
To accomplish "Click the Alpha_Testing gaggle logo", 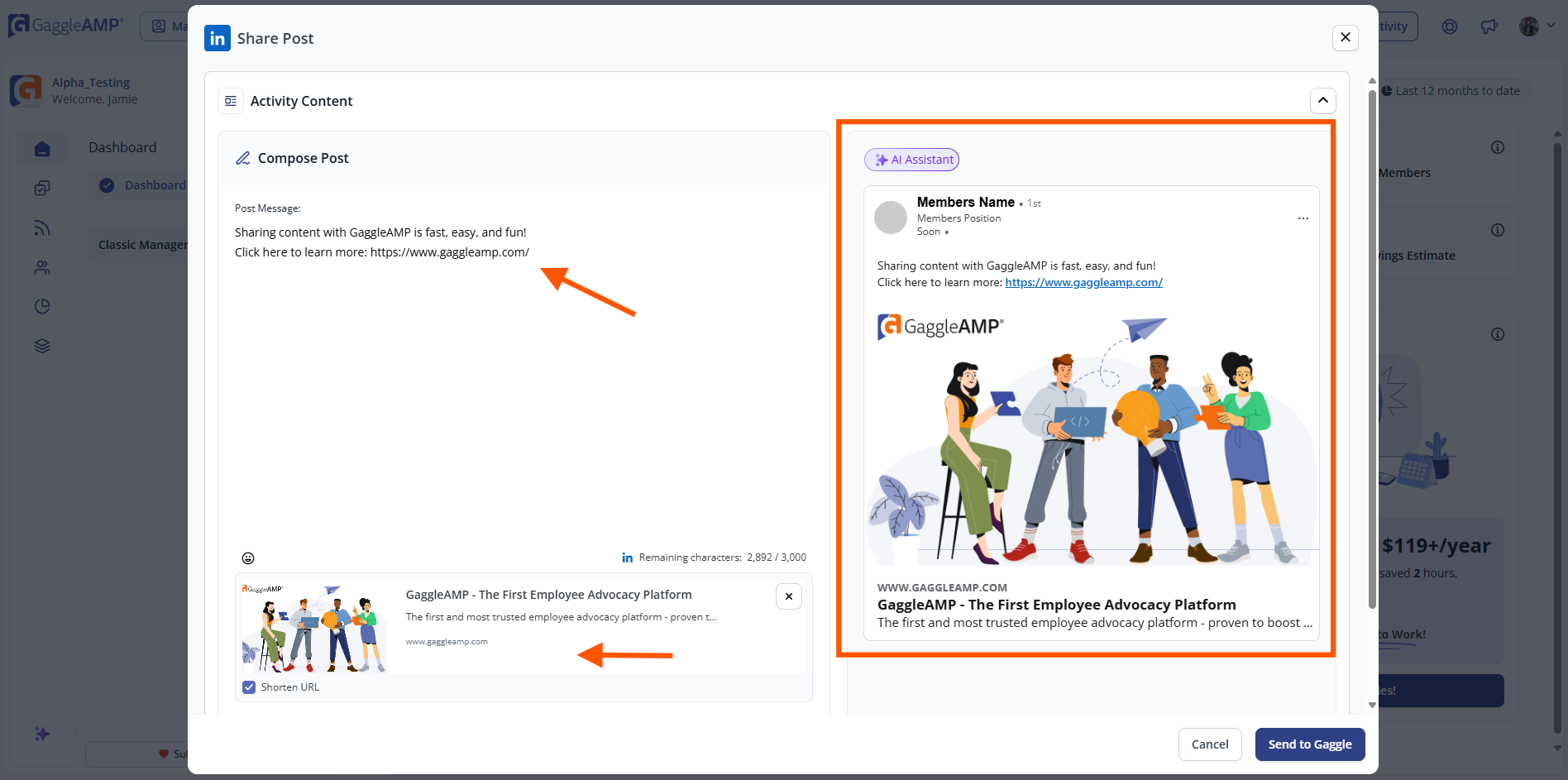I will coord(26,90).
